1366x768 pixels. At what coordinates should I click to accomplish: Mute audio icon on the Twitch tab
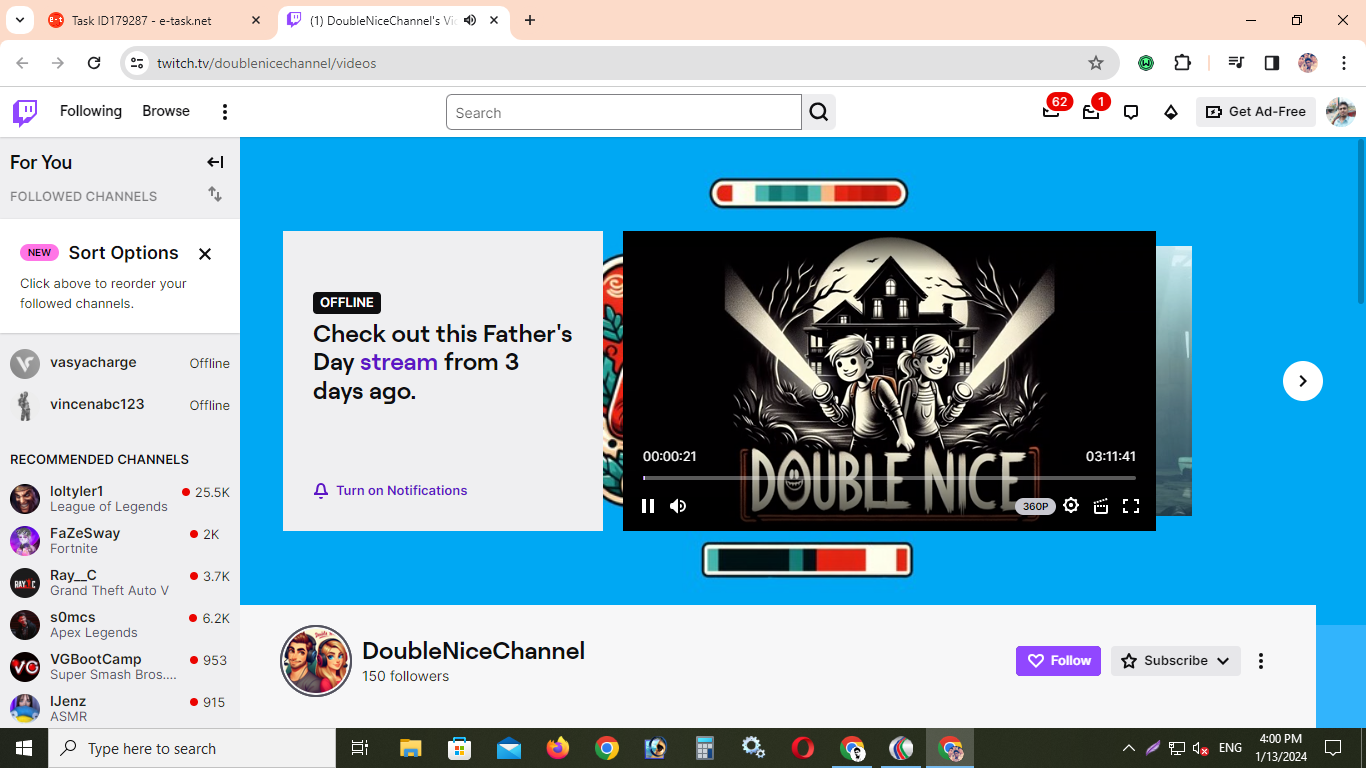[470, 20]
